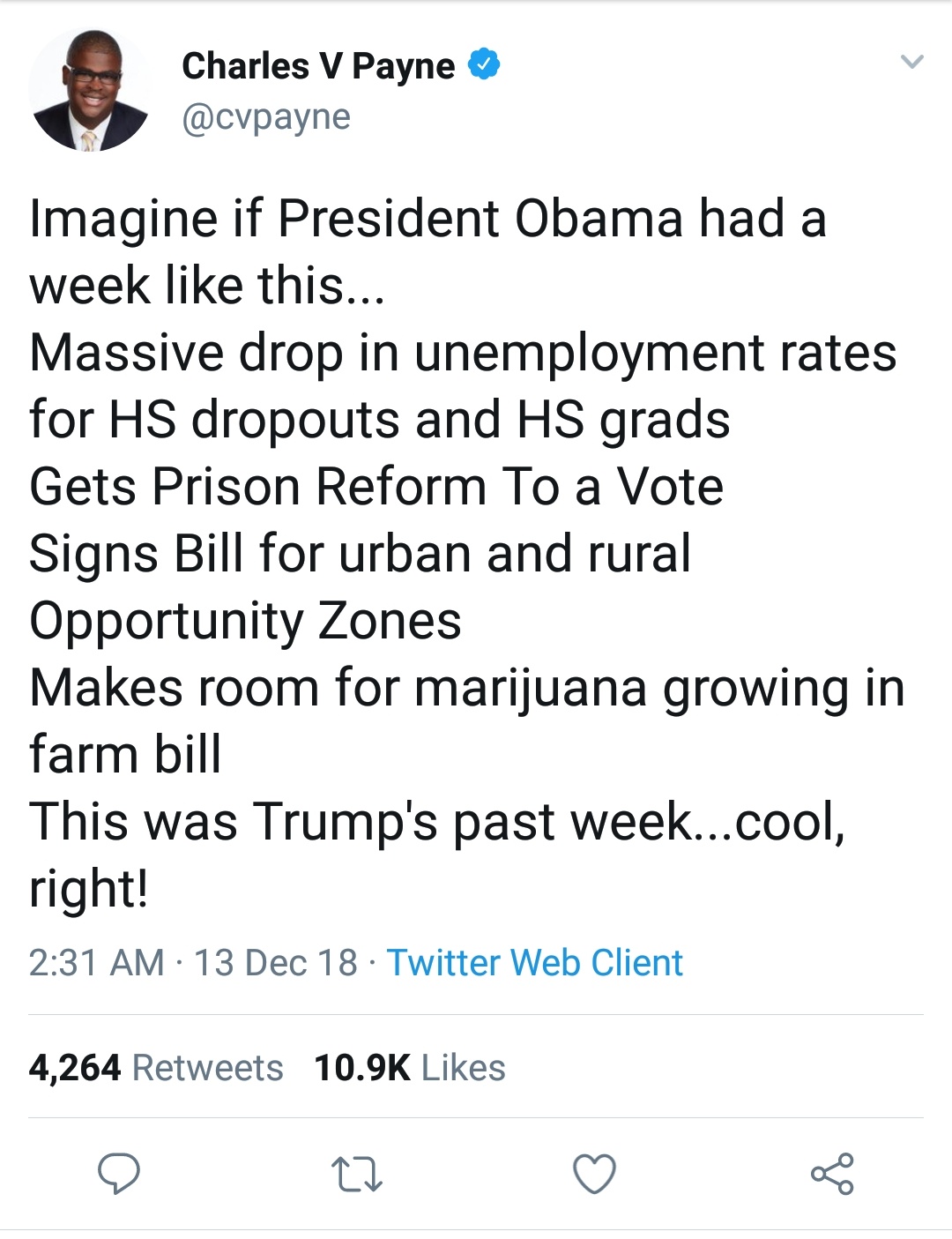The image size is (952, 1239).
Task: Click the verified badge next to Charles V Payne
Action: (x=485, y=63)
